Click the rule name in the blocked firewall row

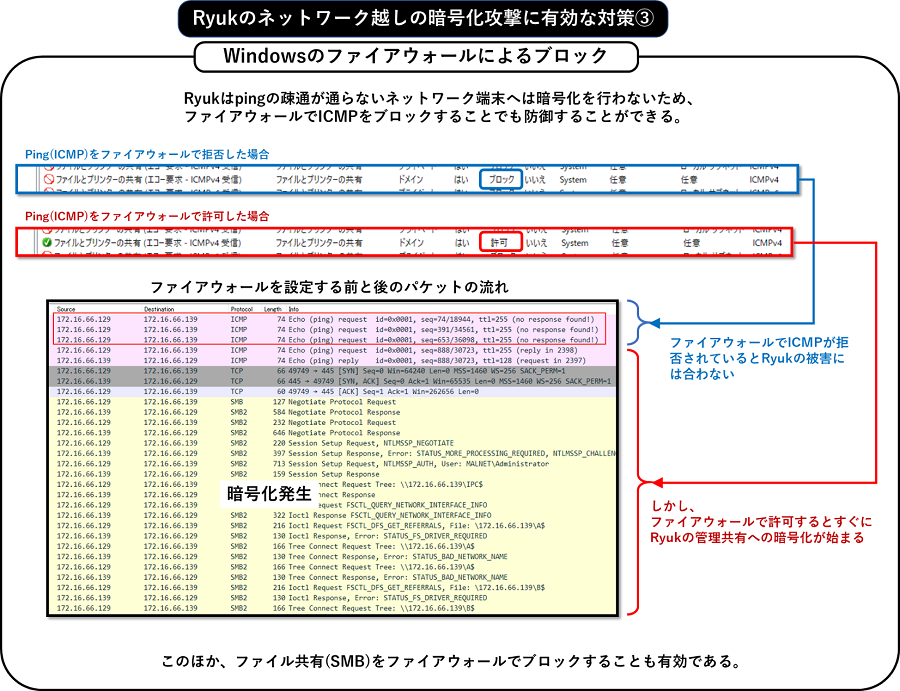pos(149,180)
